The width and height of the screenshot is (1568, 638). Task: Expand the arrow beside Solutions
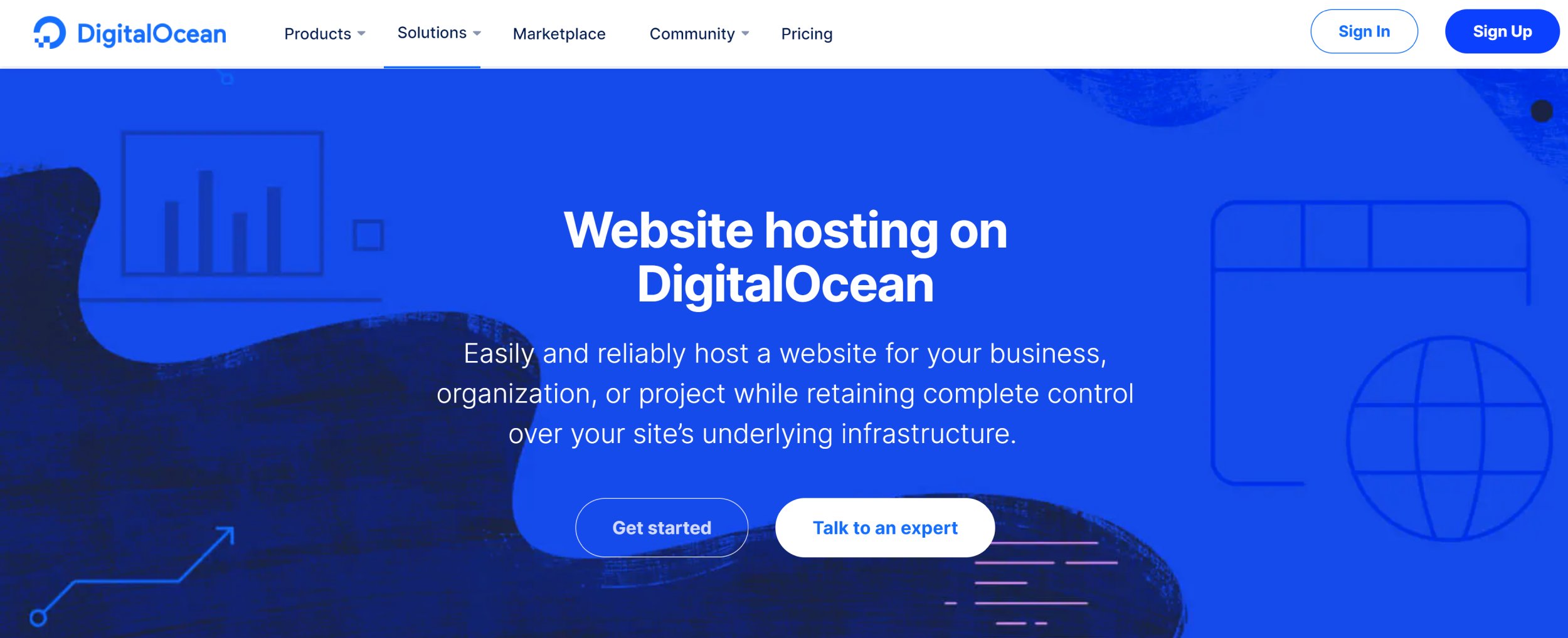pyautogui.click(x=477, y=33)
